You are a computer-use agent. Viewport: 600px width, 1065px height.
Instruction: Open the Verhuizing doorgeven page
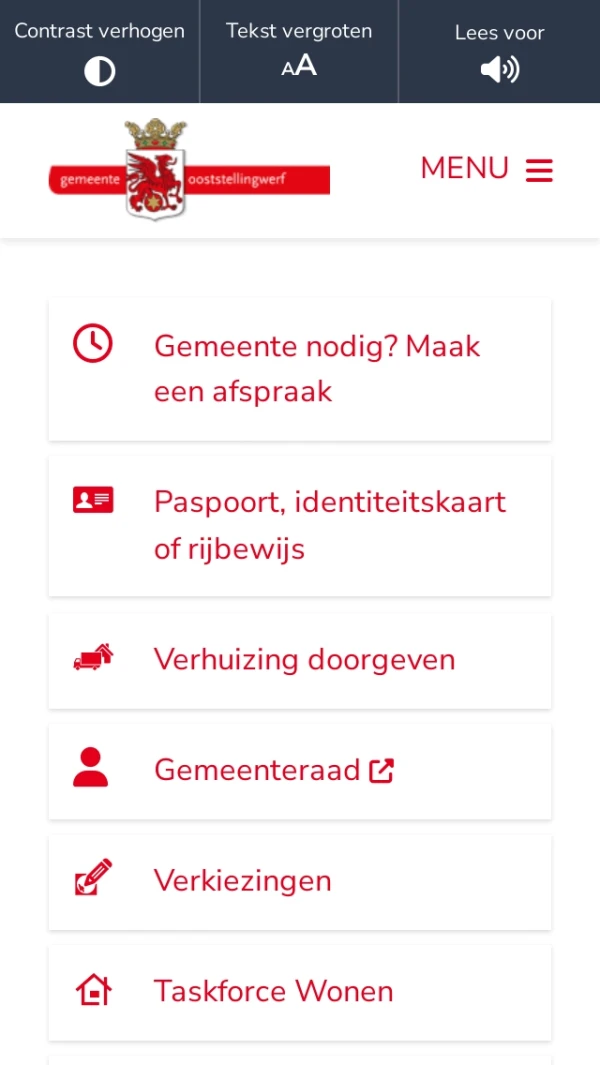[304, 659]
